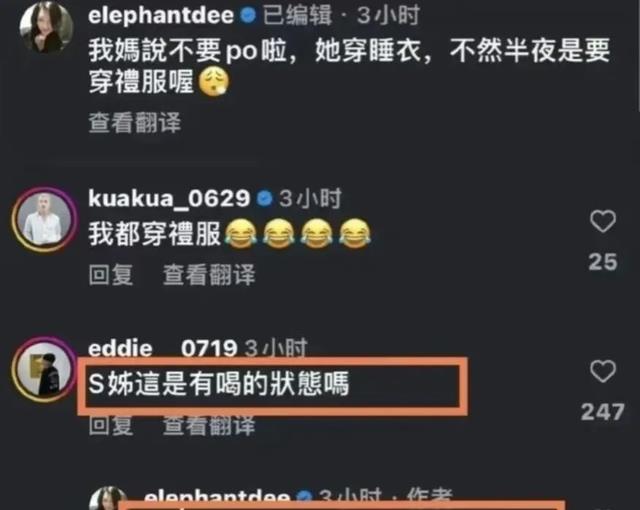Tap the kuakua_0629 username
Screen dimensions: 640x510
[169, 198]
